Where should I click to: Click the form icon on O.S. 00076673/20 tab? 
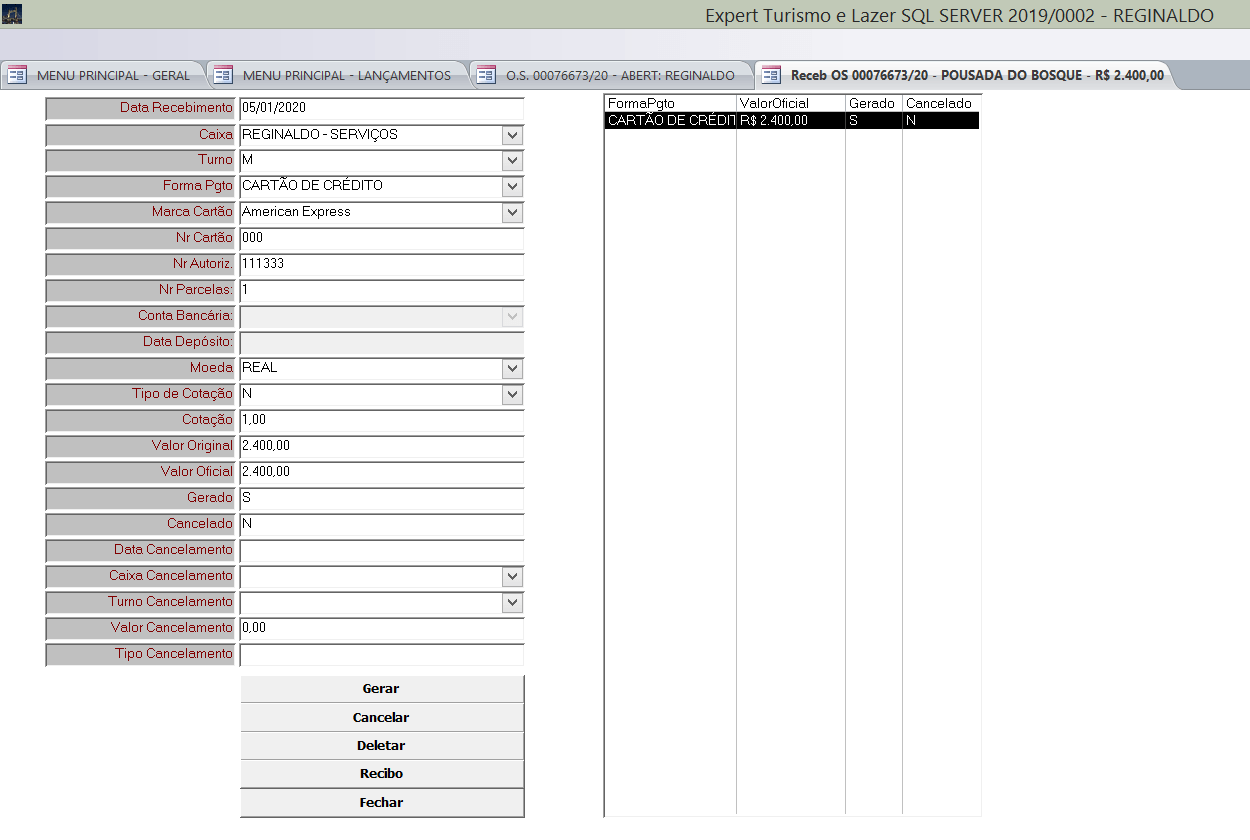(x=486, y=75)
